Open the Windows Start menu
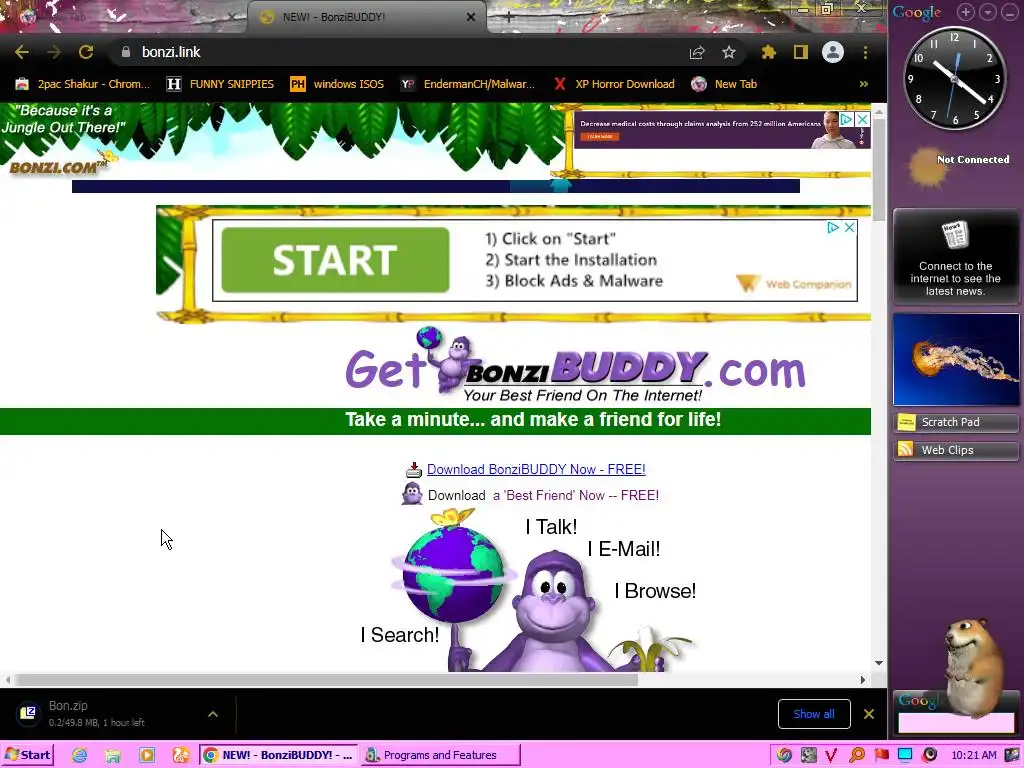Screen dimensions: 1024x768 click(x=28, y=755)
